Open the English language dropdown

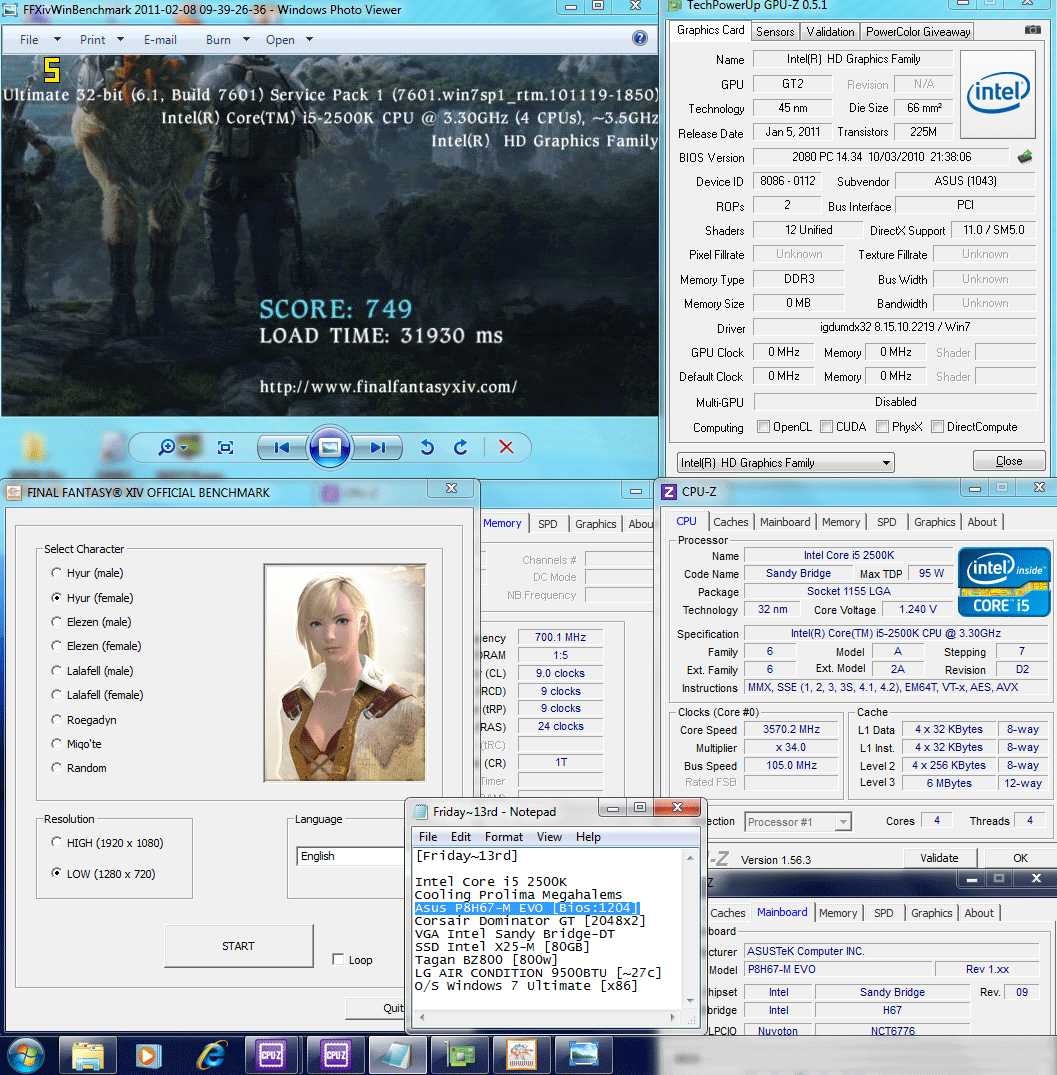pos(351,856)
